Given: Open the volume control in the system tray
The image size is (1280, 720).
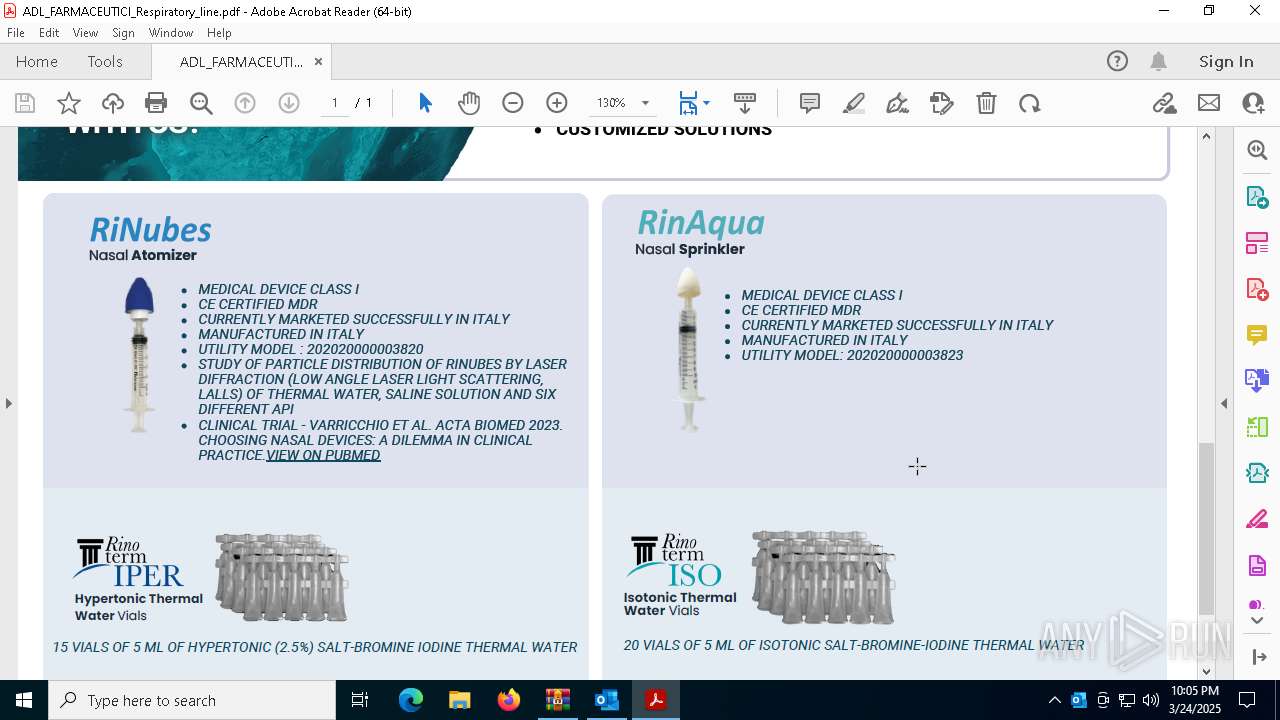Looking at the screenshot, I should [1151, 700].
